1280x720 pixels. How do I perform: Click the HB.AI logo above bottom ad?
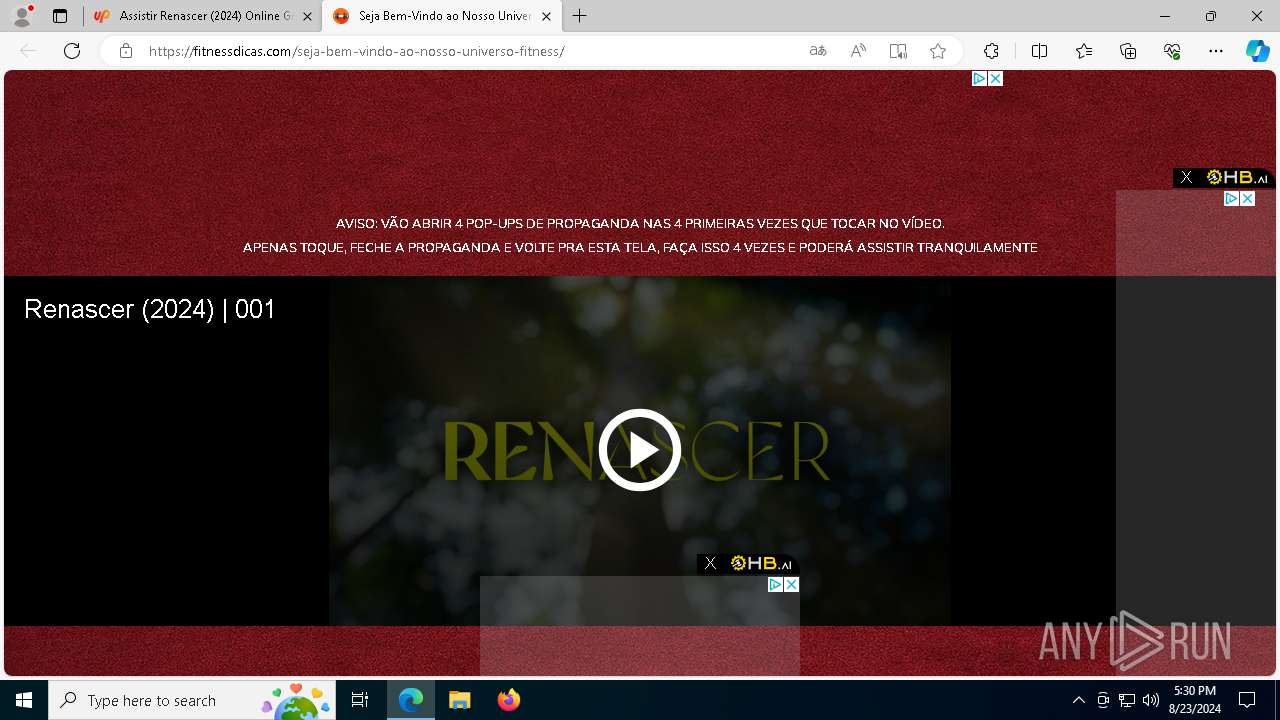point(761,564)
